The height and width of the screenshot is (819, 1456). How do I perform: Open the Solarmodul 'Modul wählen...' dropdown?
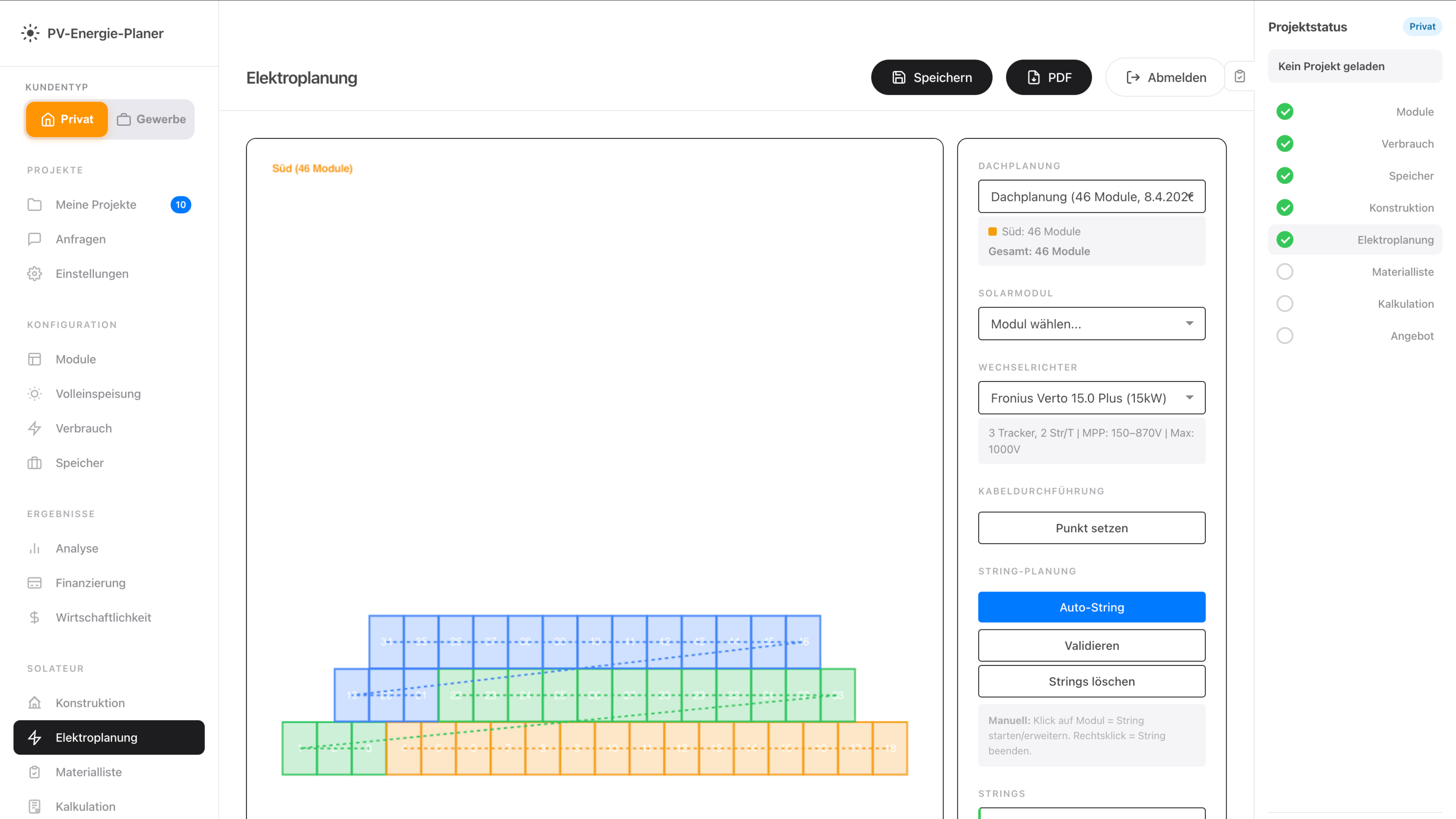1092,324
